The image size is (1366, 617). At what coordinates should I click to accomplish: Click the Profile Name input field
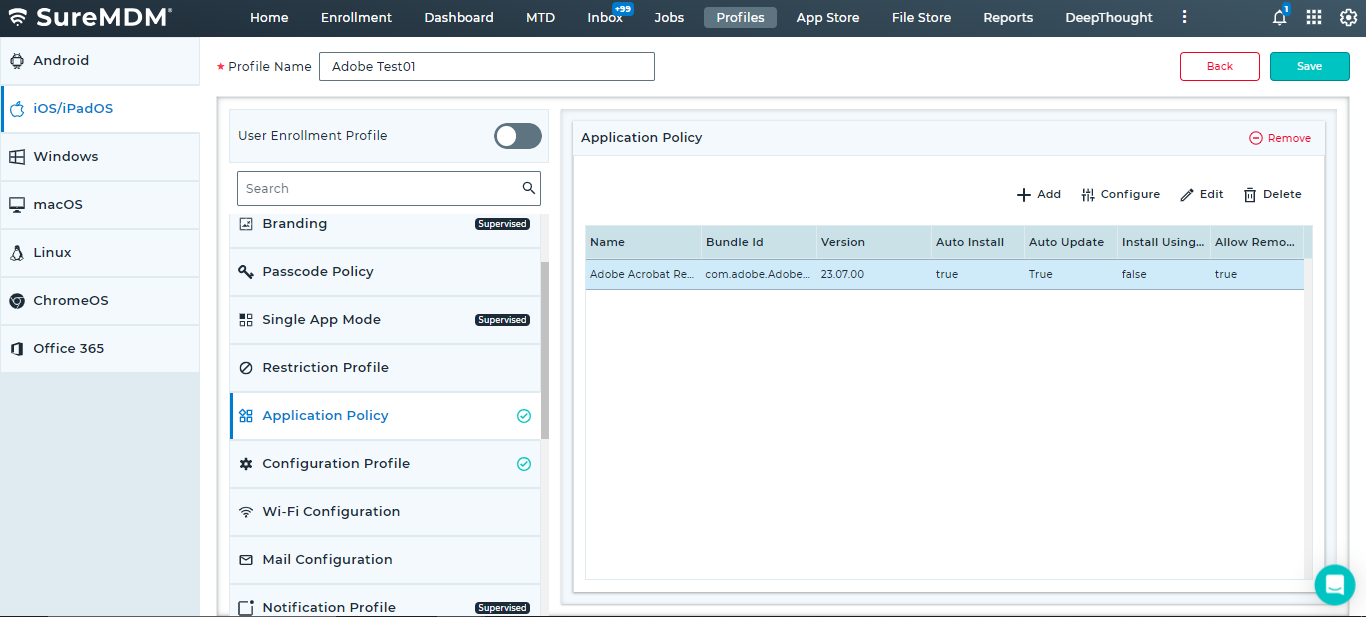pyautogui.click(x=487, y=66)
